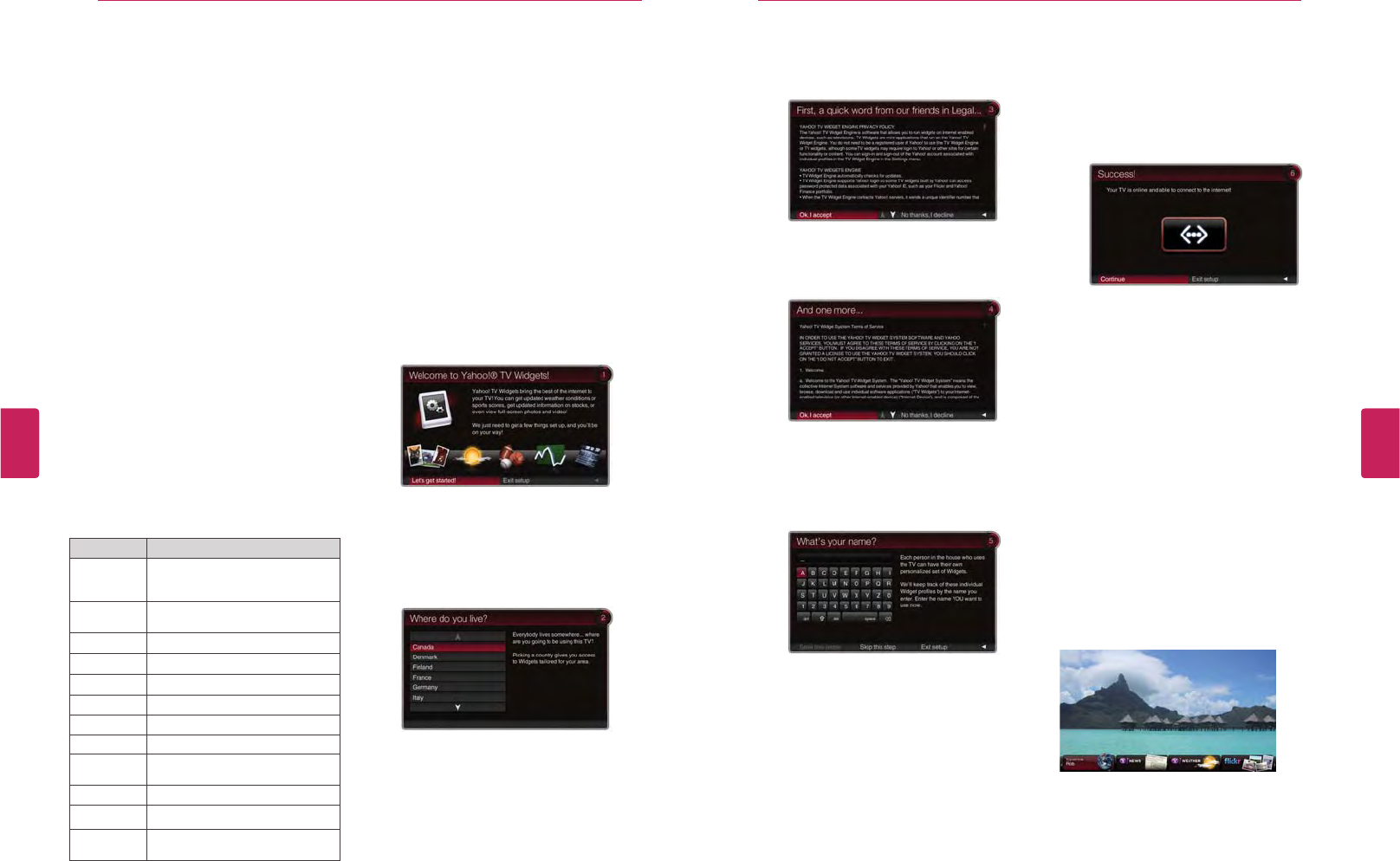1400x861 pixels.
Task: Select the stocks chart icon in Welcome panel
Action: tap(550, 456)
